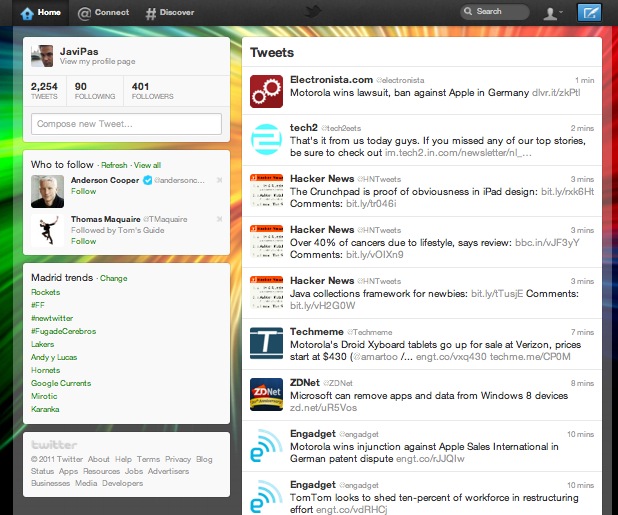
Task: Click the Techmeme T avatar icon
Action: pyautogui.click(x=266, y=343)
